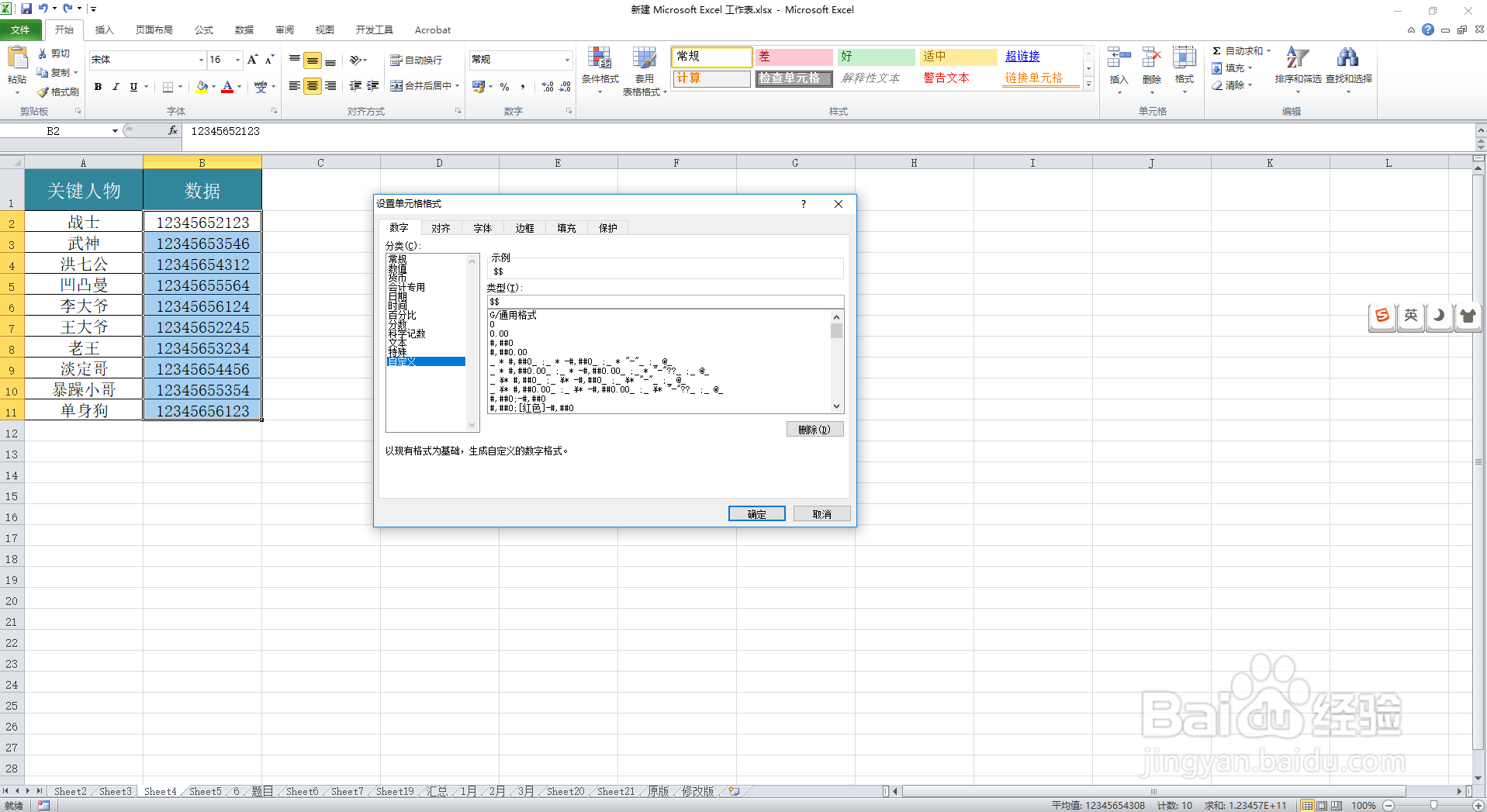Click the 类型 custom format input field
This screenshot has height=812, width=1487.
(x=665, y=302)
